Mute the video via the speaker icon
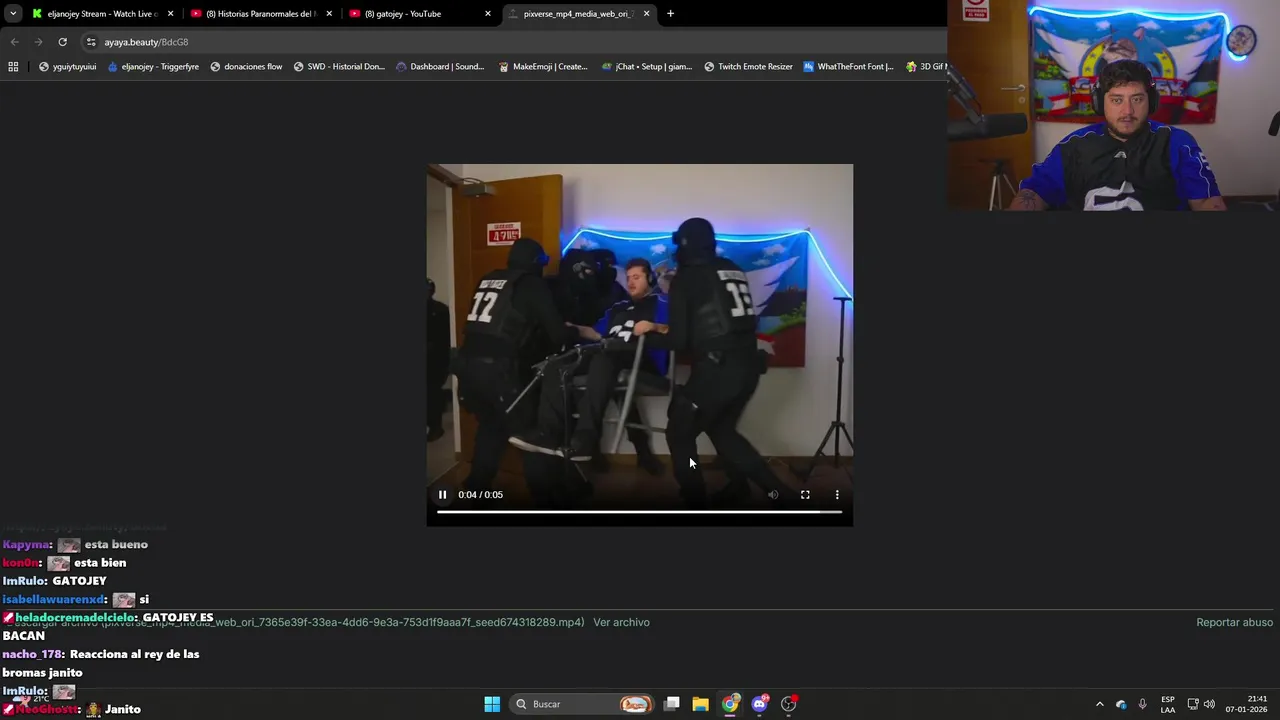Screen dimensions: 1280x720 click(x=773, y=495)
